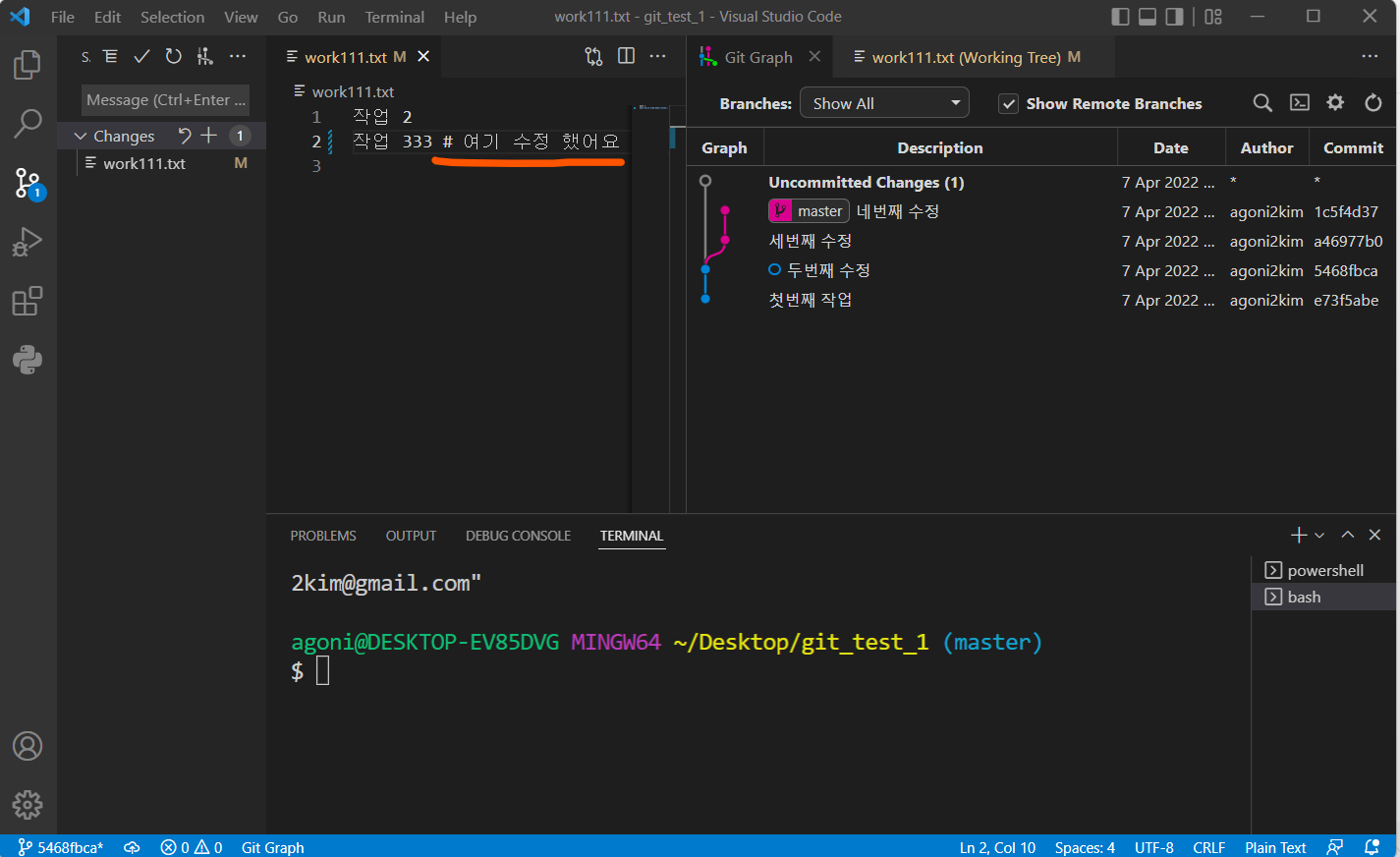Click the commit message input field

(165, 100)
